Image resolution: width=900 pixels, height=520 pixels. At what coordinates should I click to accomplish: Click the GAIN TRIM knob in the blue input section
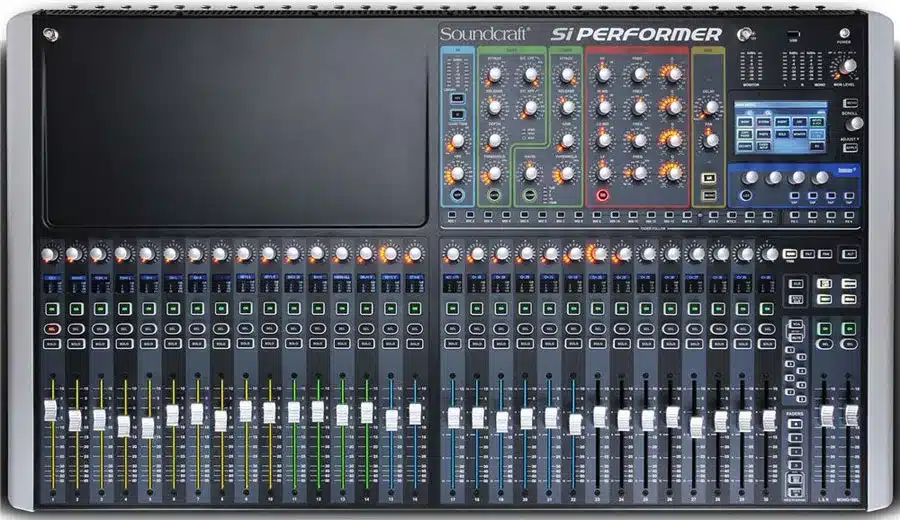point(457,140)
